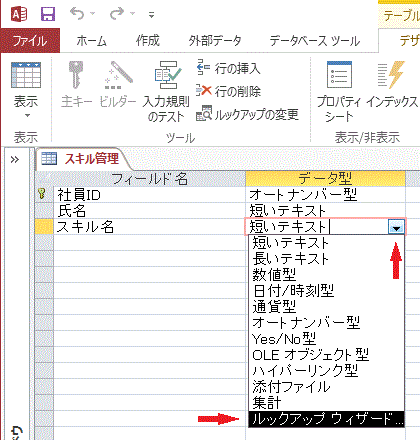Viewport: 420px width, 440px height.
Task: Open the ファイル tab
Action: 30,41
